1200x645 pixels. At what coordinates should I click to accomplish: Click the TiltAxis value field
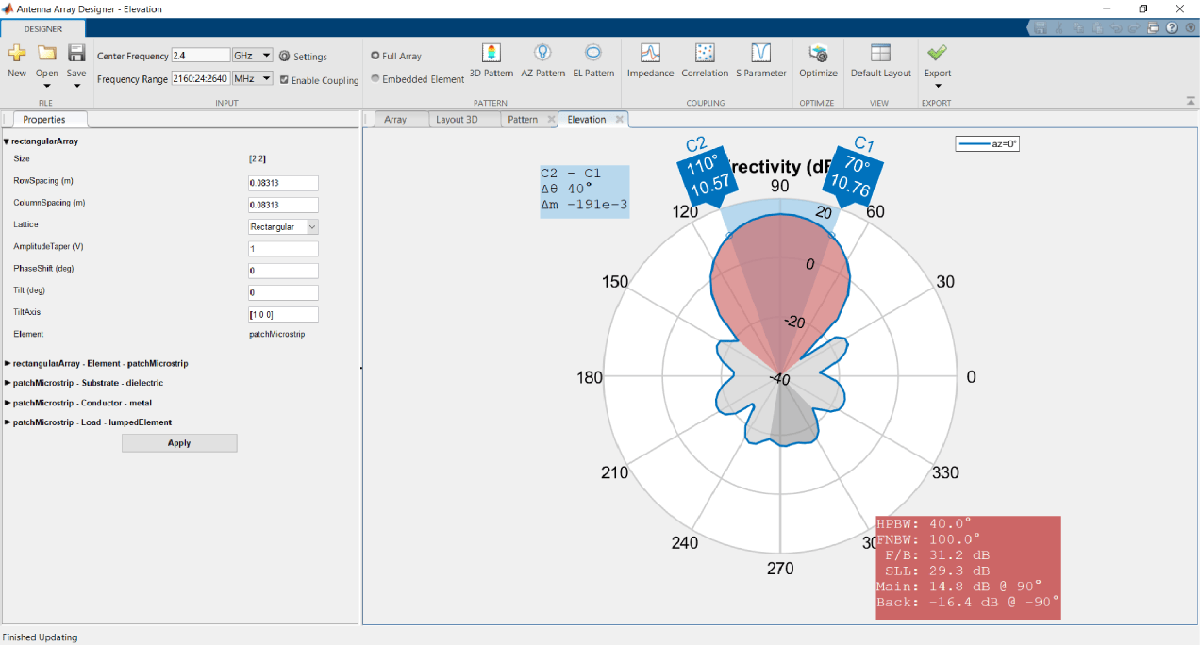(283, 314)
